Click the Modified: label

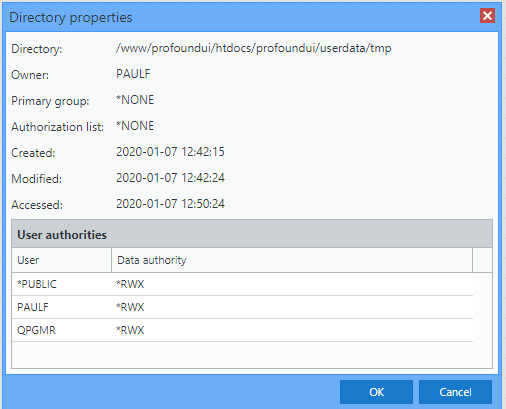tap(36, 179)
